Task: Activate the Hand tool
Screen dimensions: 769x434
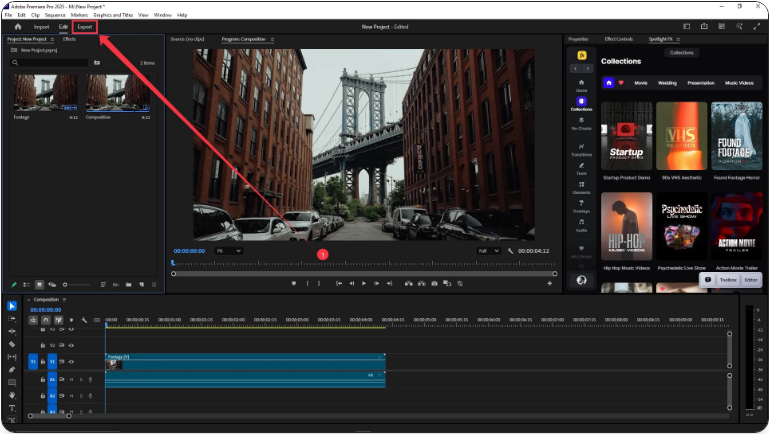Action: tap(12, 395)
